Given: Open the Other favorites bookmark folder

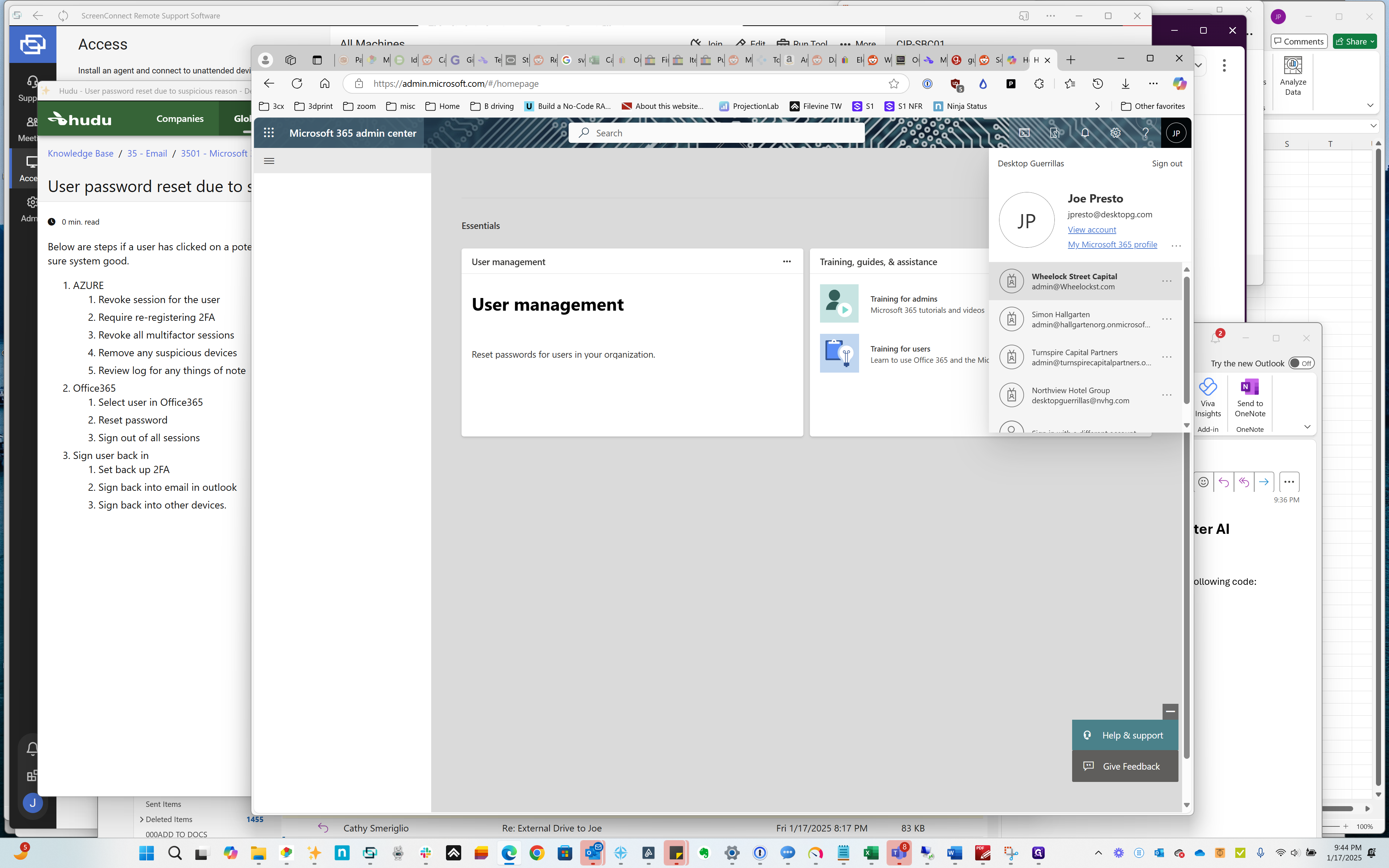Looking at the screenshot, I should tap(1152, 106).
